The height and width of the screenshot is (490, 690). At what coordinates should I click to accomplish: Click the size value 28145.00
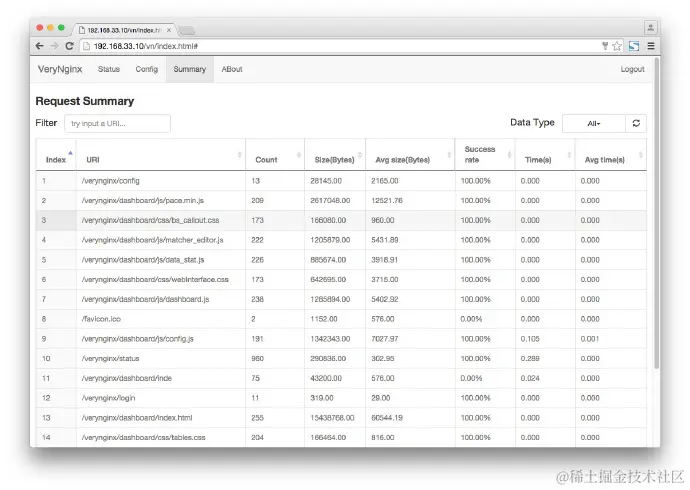[x=326, y=181]
